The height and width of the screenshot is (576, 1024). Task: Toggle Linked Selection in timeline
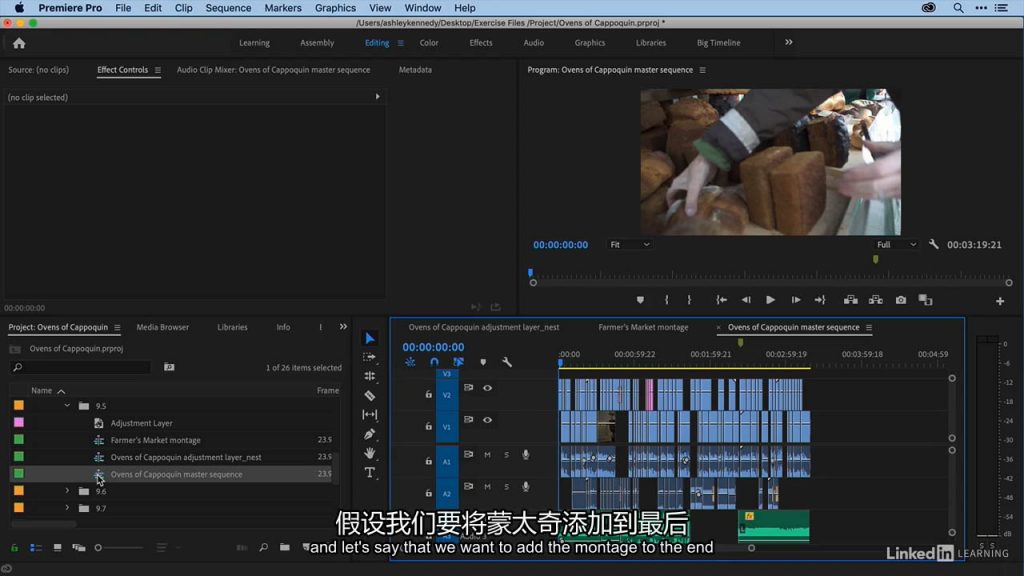click(x=458, y=362)
